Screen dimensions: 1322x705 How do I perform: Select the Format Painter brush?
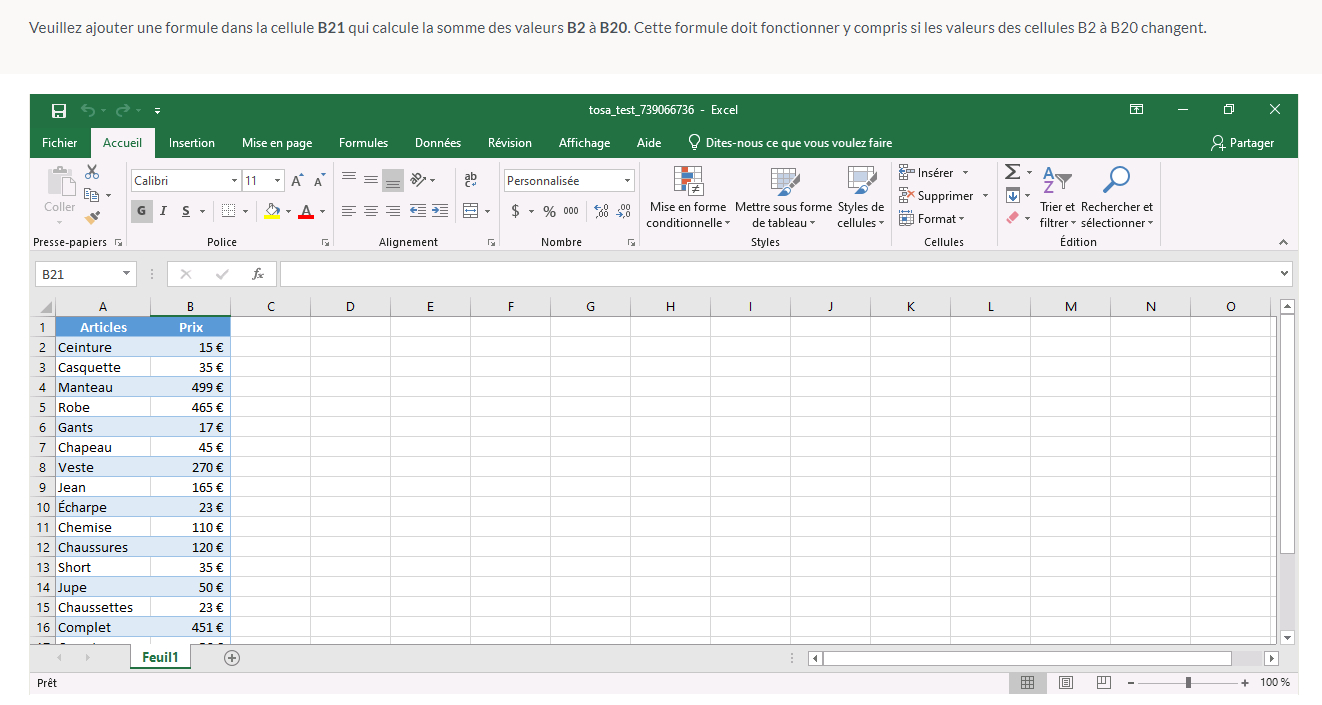tap(92, 217)
